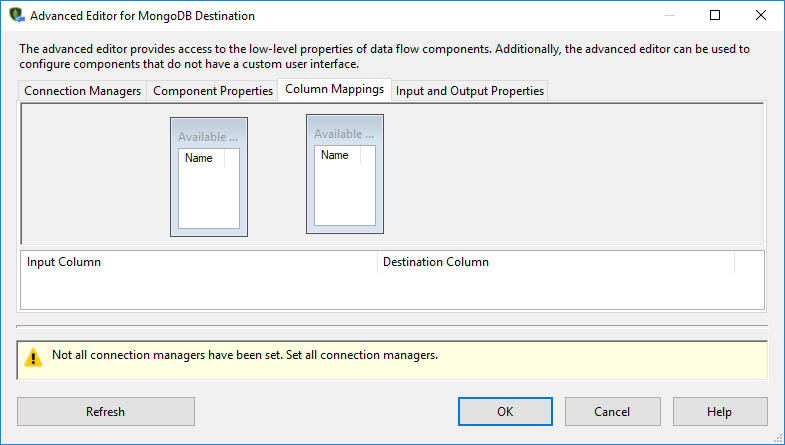Click the MongoDB Destination app icon in the title bar

pos(17,16)
